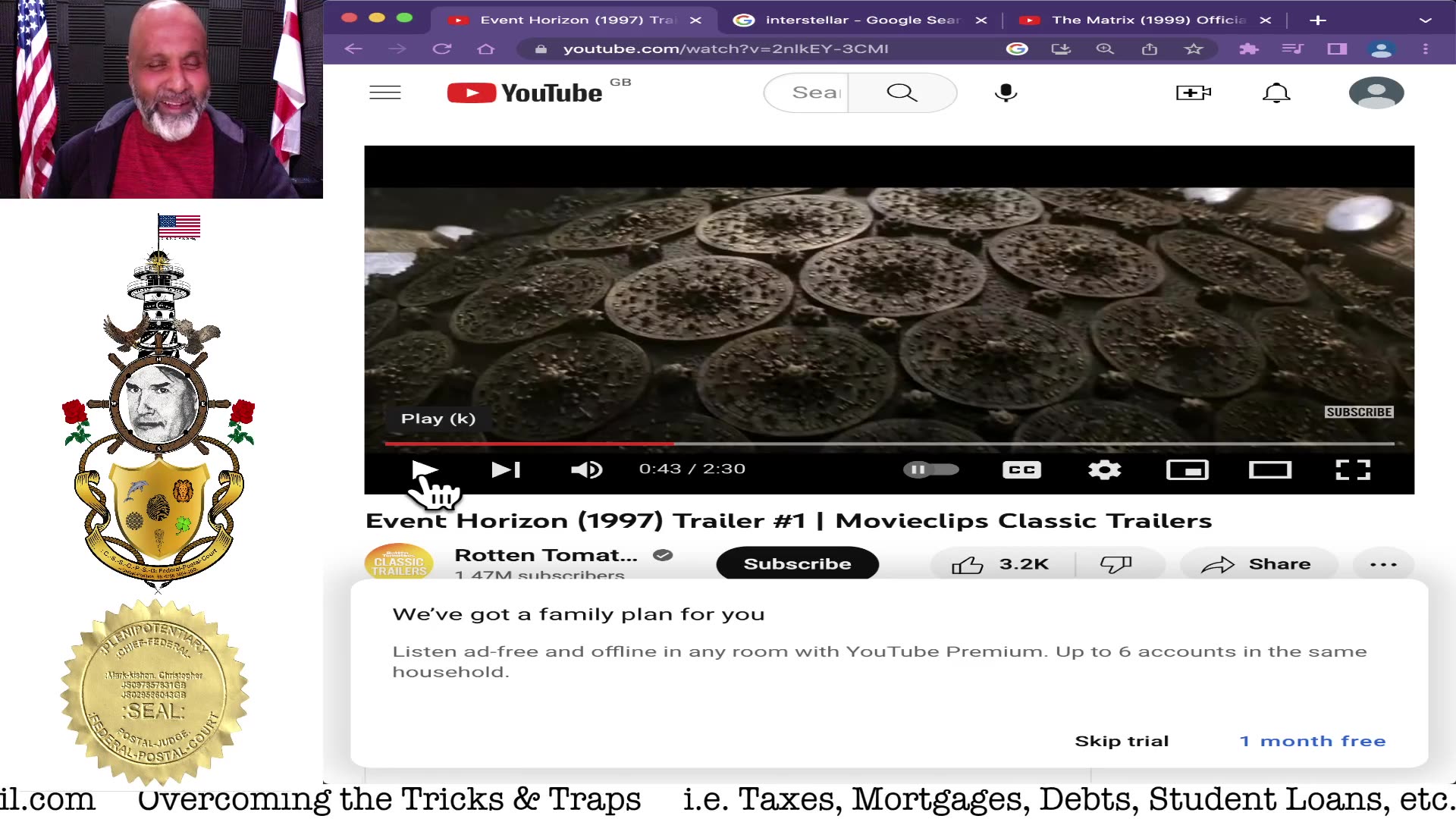The height and width of the screenshot is (819, 1456).
Task: Search with voice microphone icon
Action: click(1006, 93)
